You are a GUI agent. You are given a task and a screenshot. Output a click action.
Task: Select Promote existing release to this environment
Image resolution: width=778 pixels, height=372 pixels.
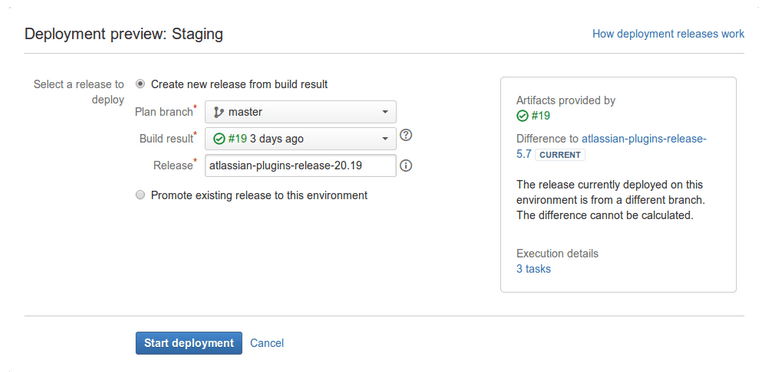click(x=140, y=195)
